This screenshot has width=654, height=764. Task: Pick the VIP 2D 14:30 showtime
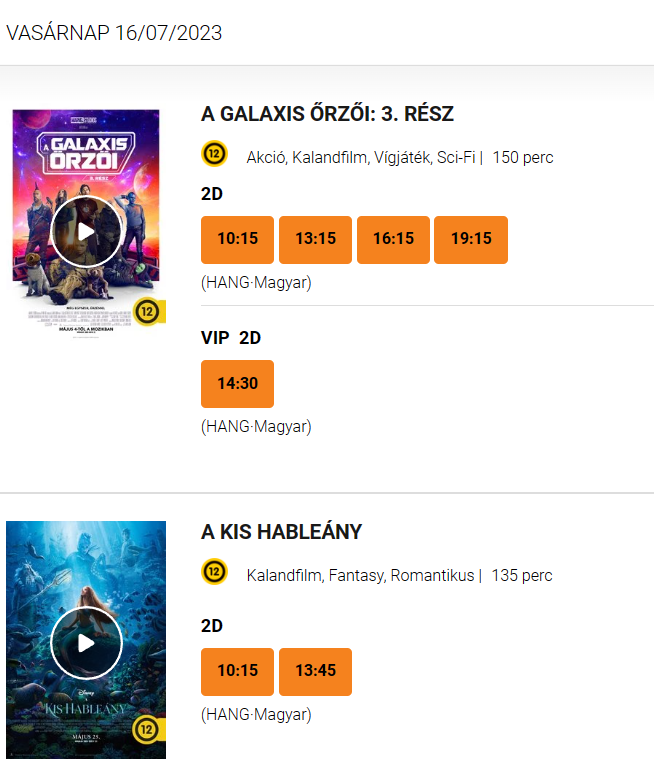[x=237, y=383]
